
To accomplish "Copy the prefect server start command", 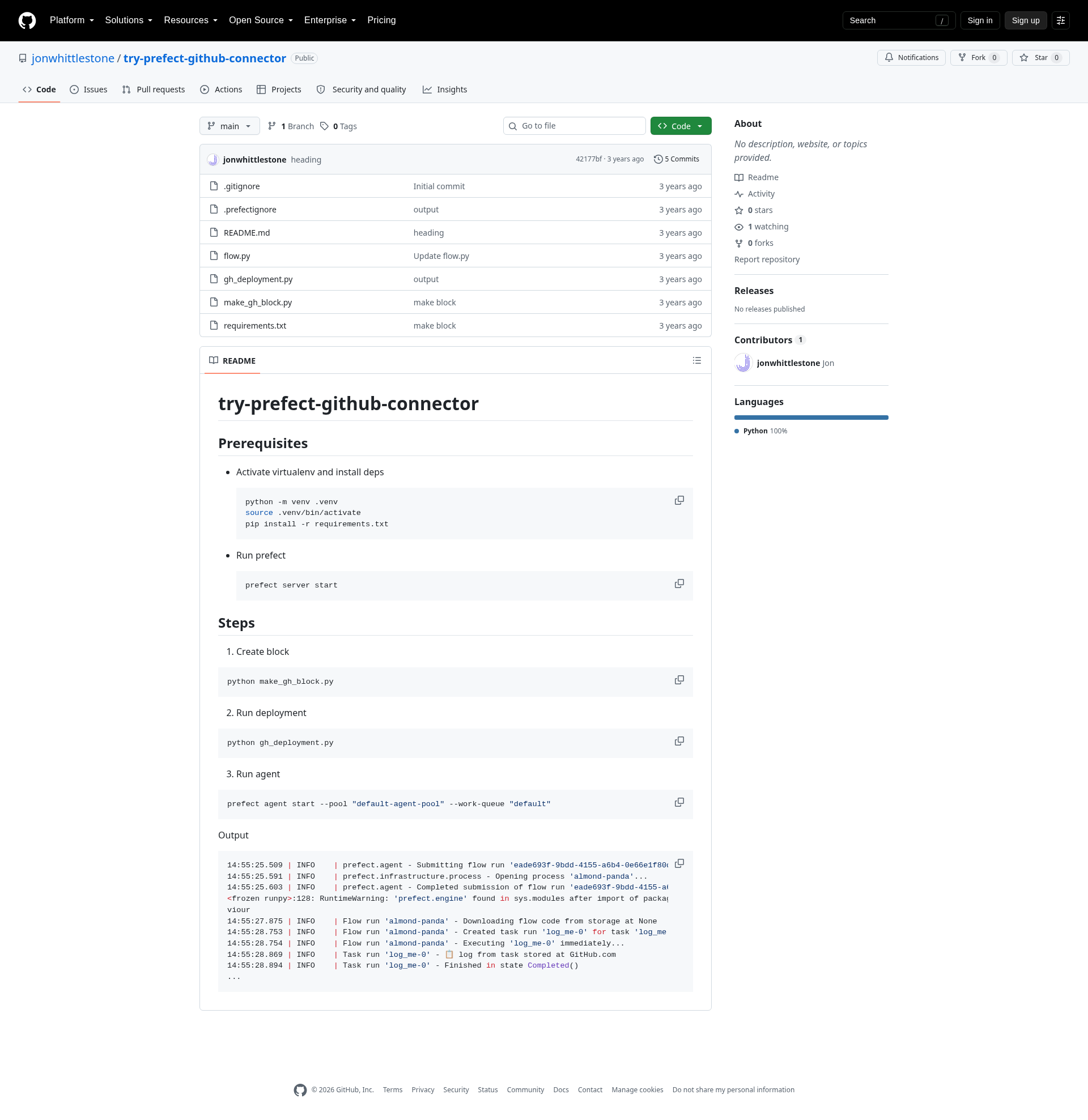I will (679, 584).
